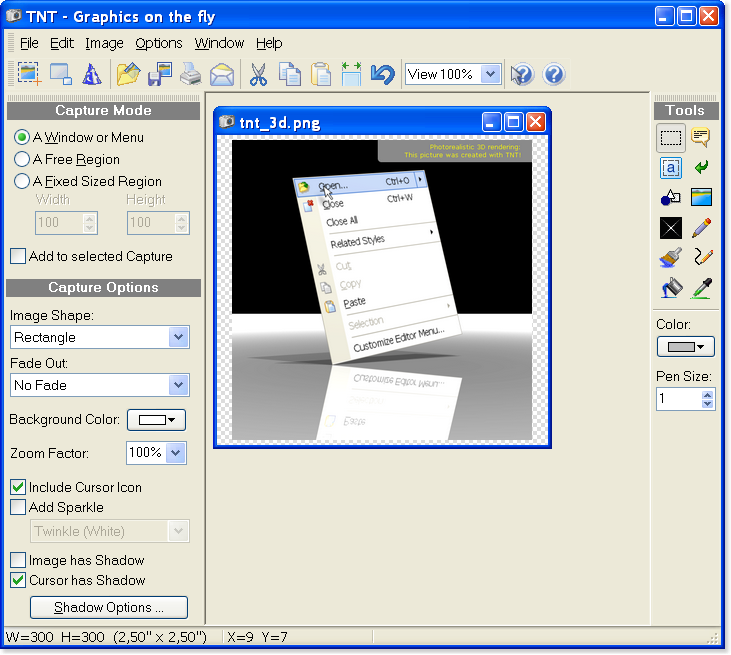Open the Background Color swatch picker
The image size is (731, 655).
155,420
